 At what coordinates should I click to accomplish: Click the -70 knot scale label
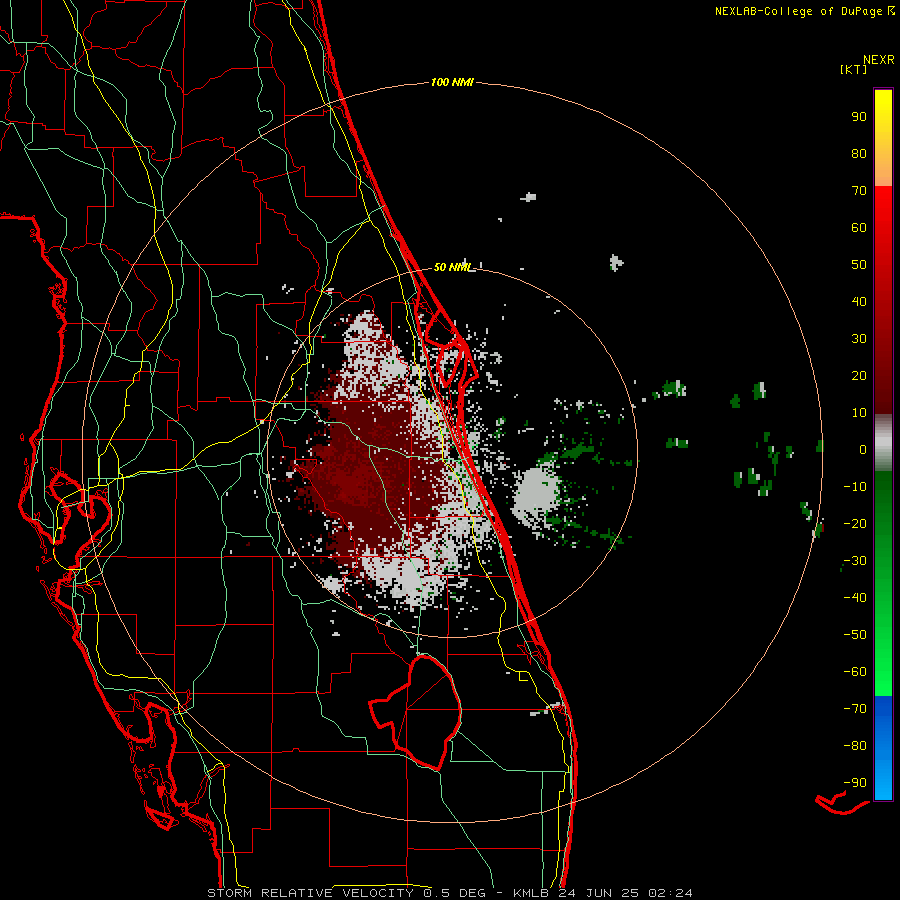point(855,708)
